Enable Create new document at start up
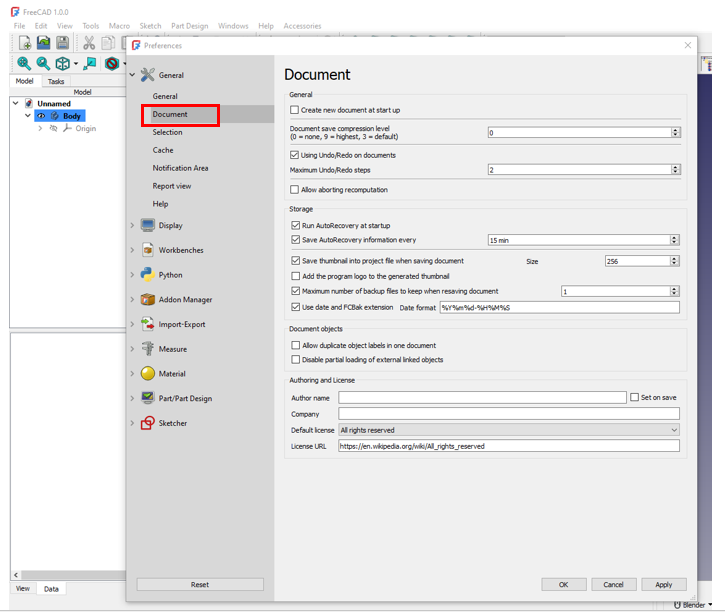Image resolution: width=725 pixels, height=612 pixels. (x=294, y=110)
